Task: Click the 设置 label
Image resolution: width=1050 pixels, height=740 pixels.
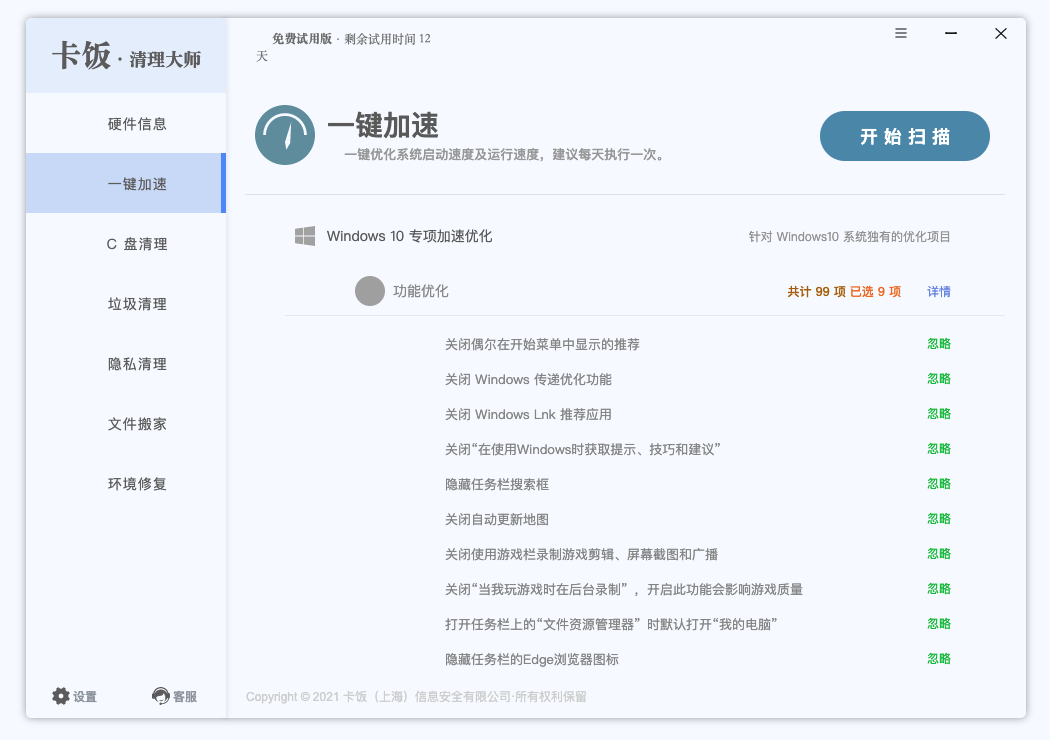Action: pos(85,696)
